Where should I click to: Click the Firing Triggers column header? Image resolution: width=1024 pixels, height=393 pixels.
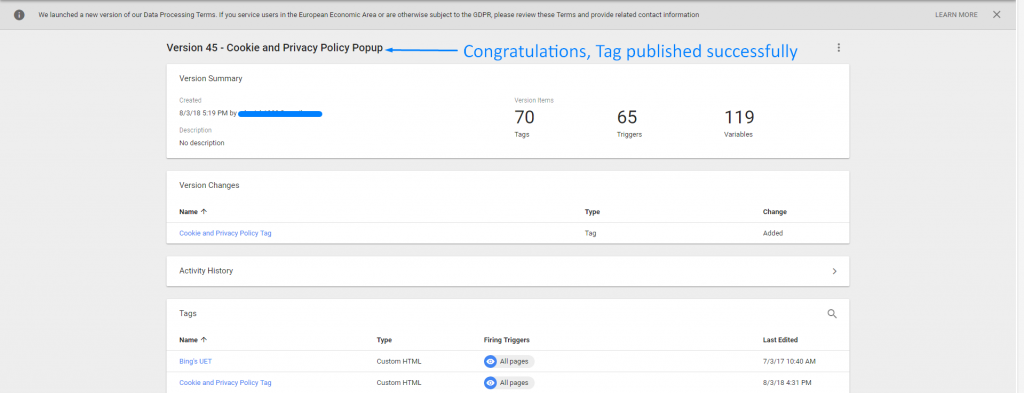pos(506,339)
